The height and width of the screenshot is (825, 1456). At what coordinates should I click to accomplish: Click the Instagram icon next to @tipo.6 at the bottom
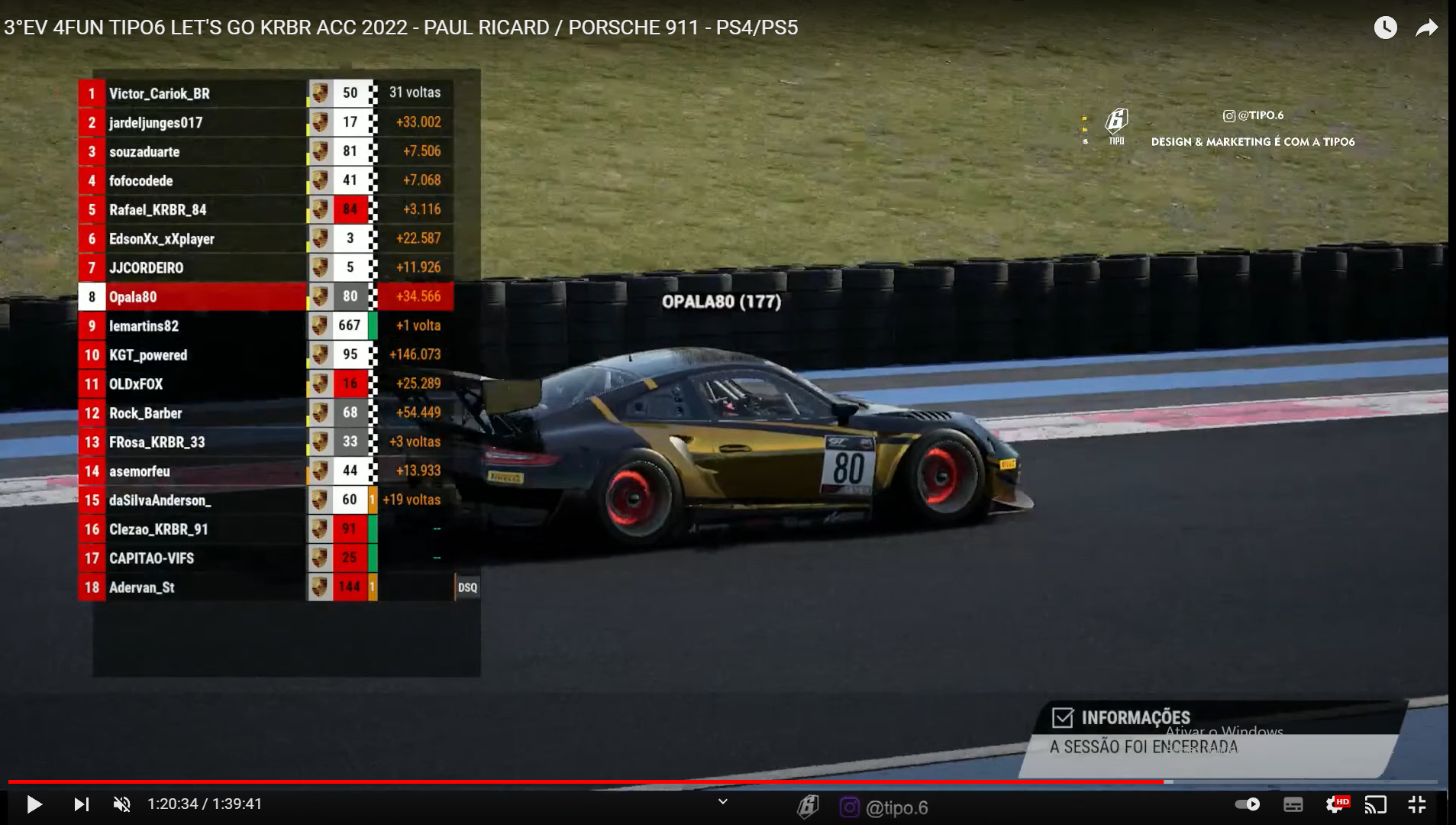pyautogui.click(x=849, y=807)
